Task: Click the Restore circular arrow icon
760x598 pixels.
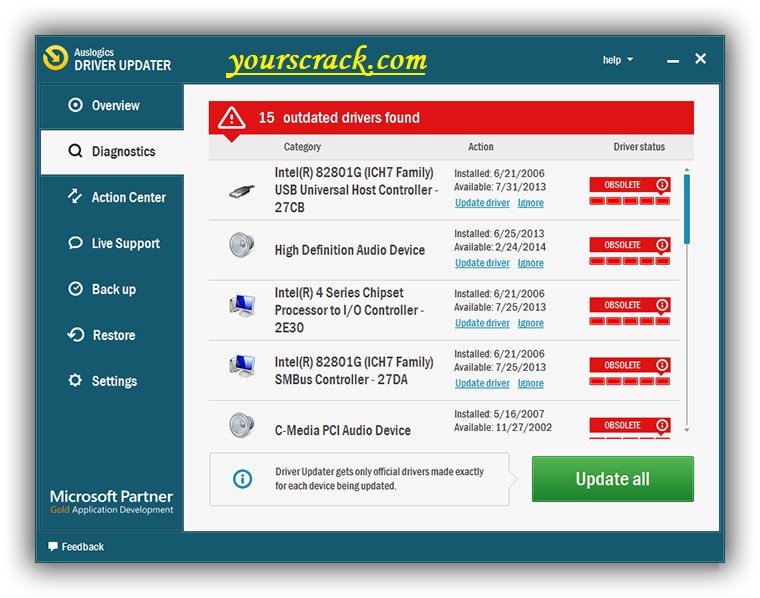Action: click(76, 334)
